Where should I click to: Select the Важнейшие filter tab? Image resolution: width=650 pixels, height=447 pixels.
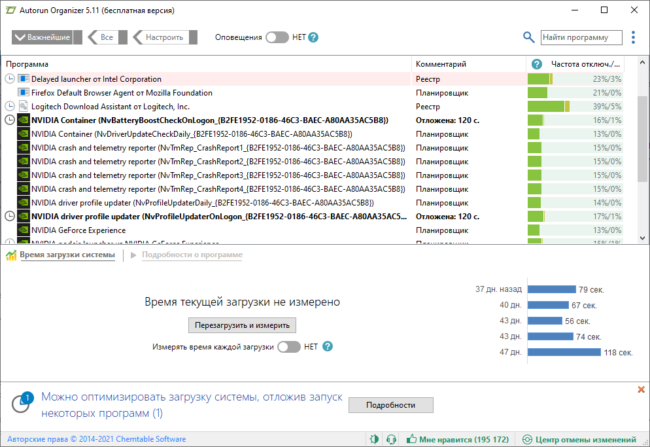[47, 37]
